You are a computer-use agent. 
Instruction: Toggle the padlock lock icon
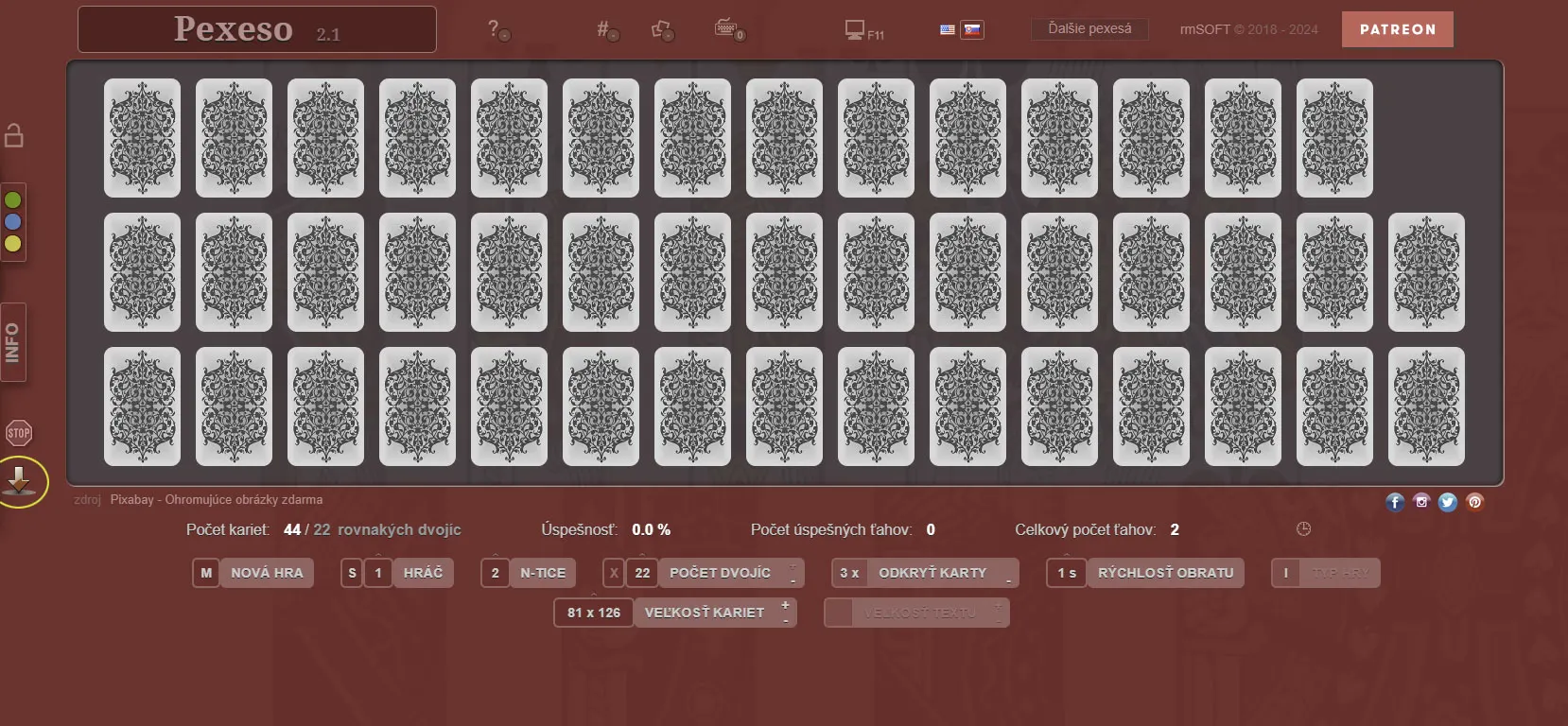pyautogui.click(x=14, y=136)
